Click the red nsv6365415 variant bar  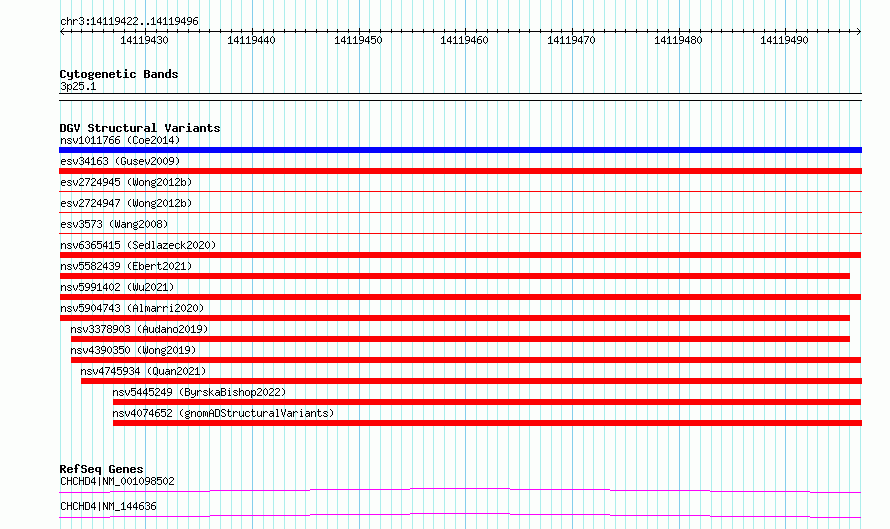[x=460, y=255]
